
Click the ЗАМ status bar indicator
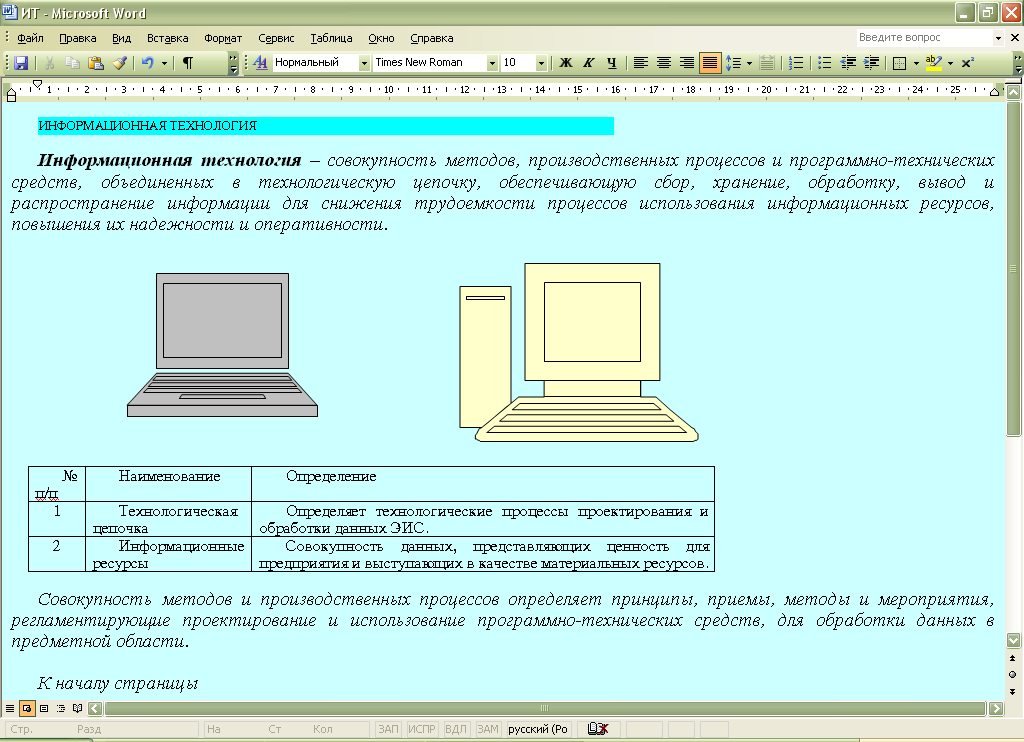click(x=488, y=729)
